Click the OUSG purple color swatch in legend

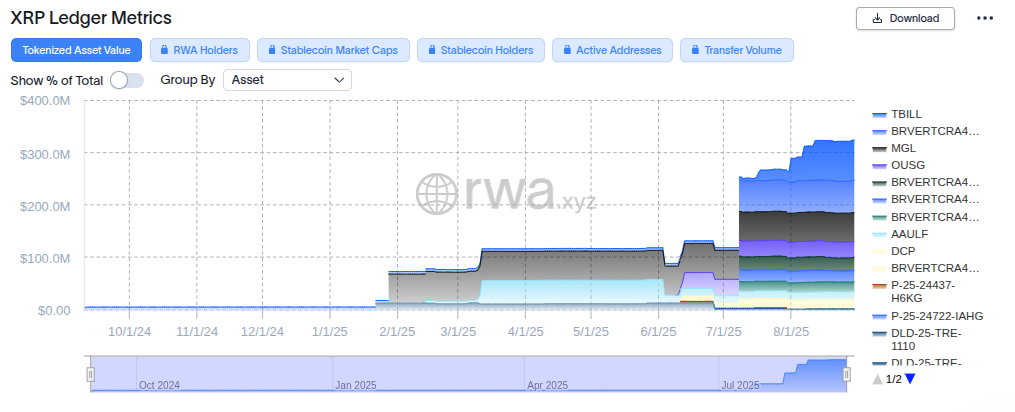click(879, 165)
